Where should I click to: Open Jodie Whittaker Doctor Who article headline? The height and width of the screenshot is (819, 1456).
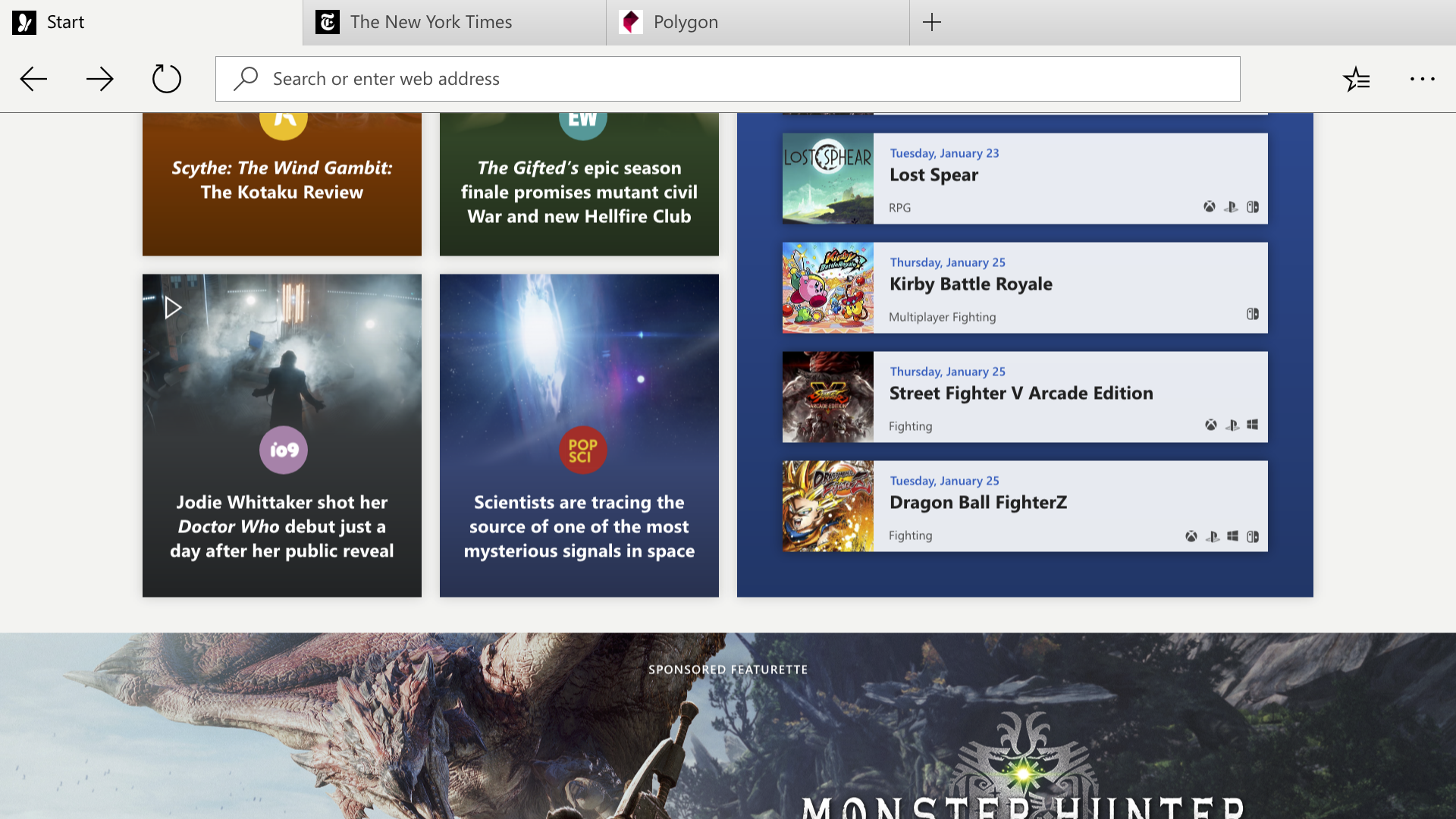[282, 526]
